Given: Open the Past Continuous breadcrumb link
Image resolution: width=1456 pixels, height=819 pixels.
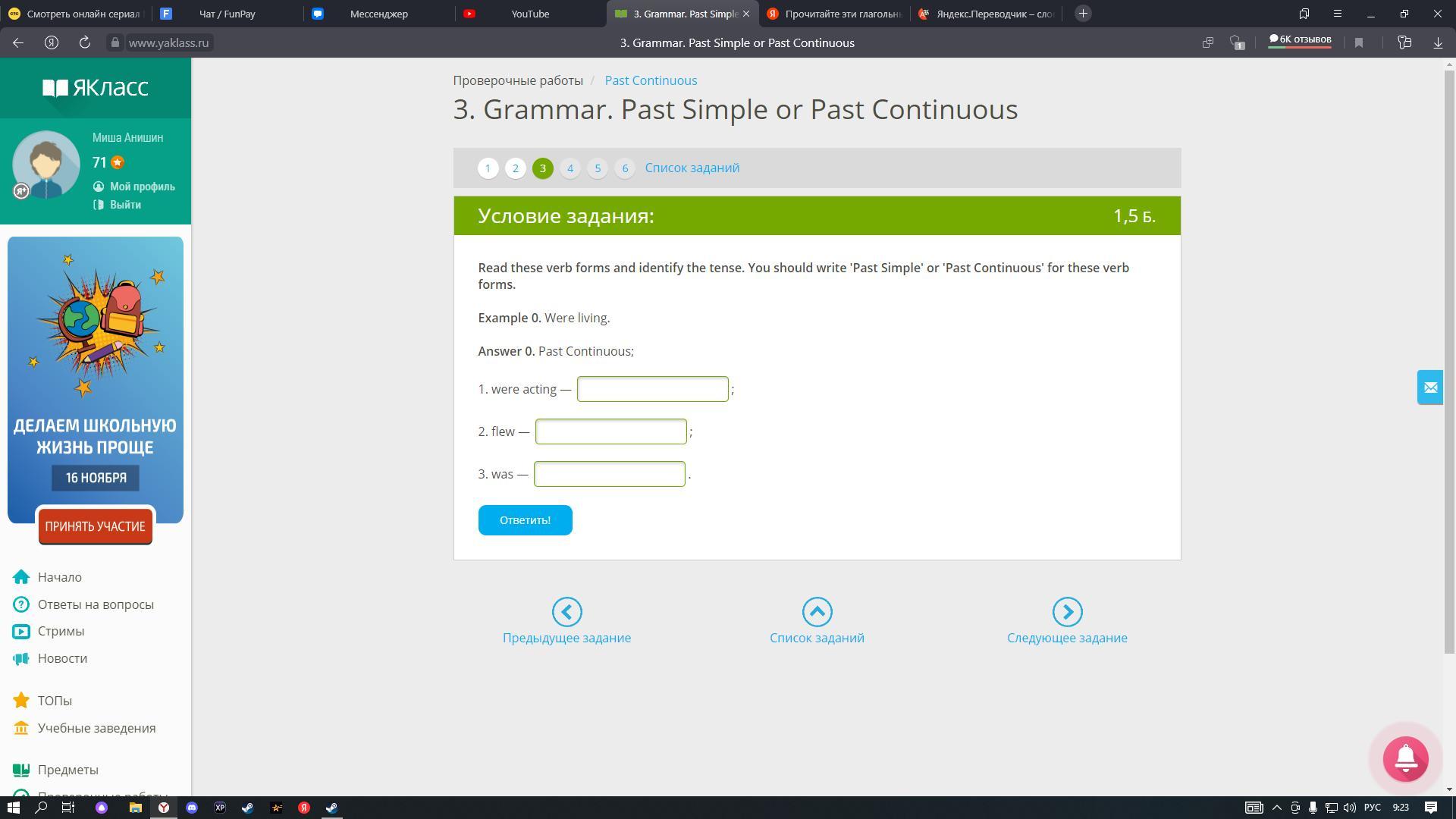Looking at the screenshot, I should (x=651, y=80).
